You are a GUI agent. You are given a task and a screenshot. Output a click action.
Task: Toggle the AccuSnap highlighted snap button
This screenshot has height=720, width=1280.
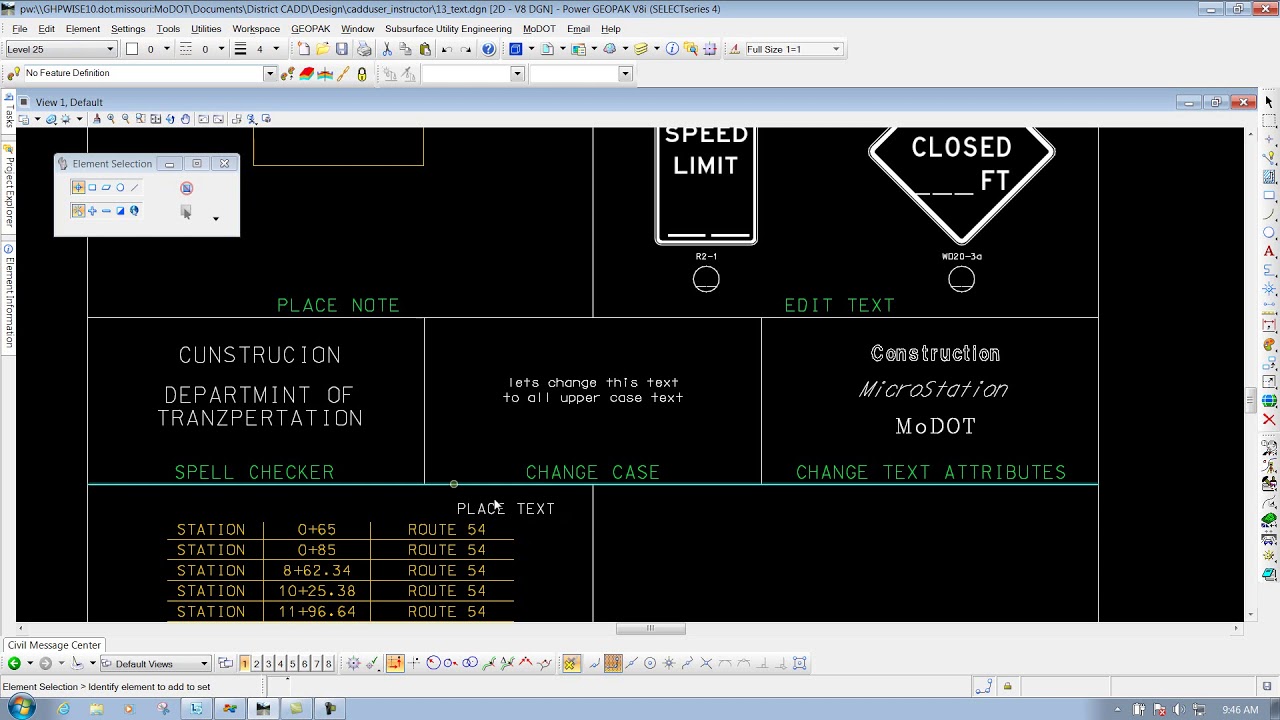coord(570,663)
